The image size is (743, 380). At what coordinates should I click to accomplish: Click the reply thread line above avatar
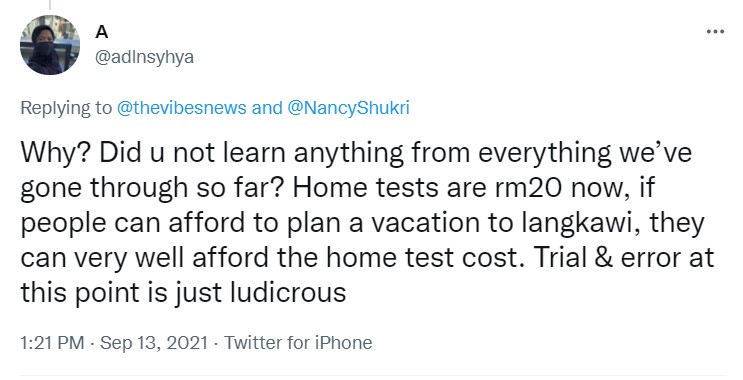click(x=49, y=5)
